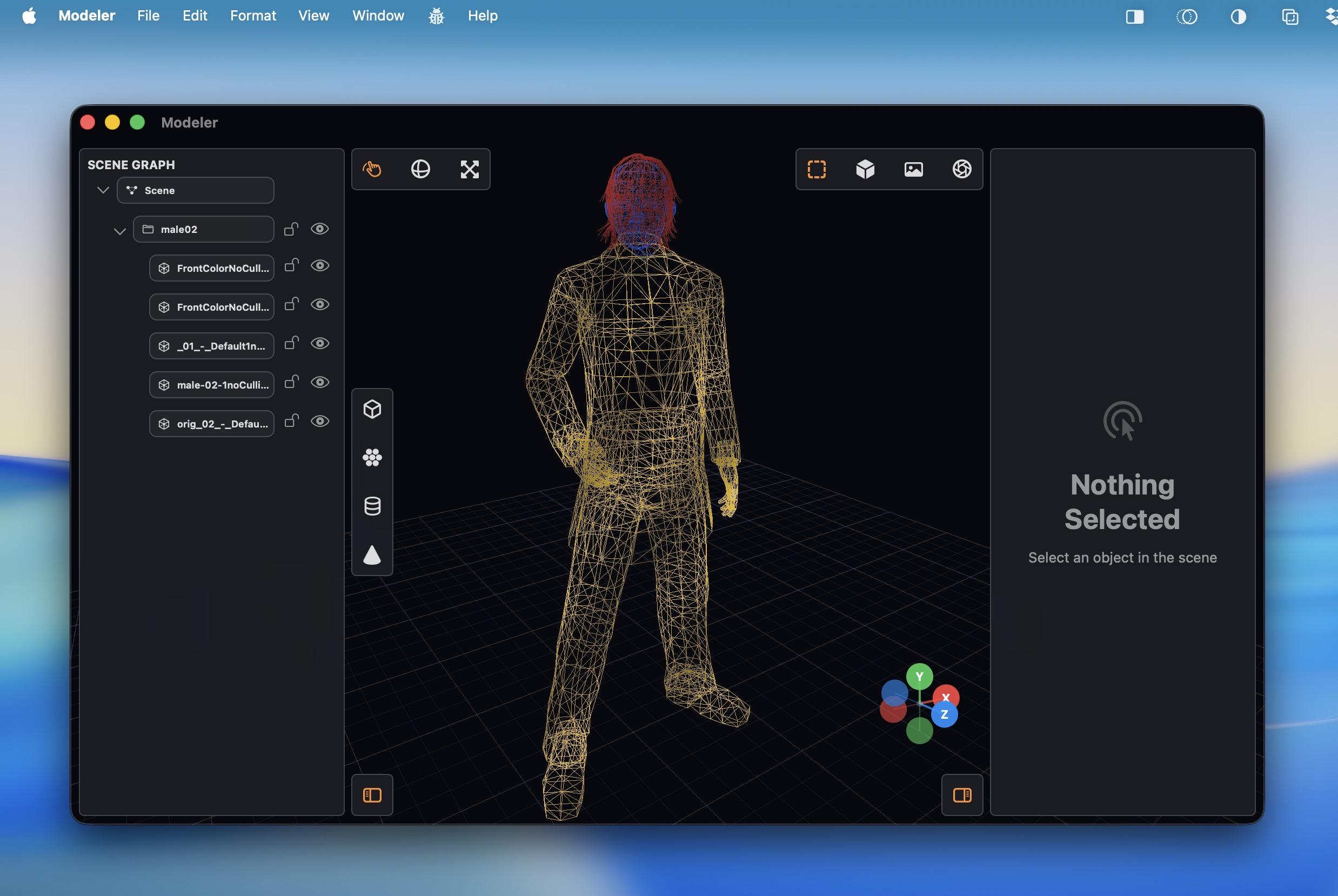Add a cylinder primitive

pos(372,506)
